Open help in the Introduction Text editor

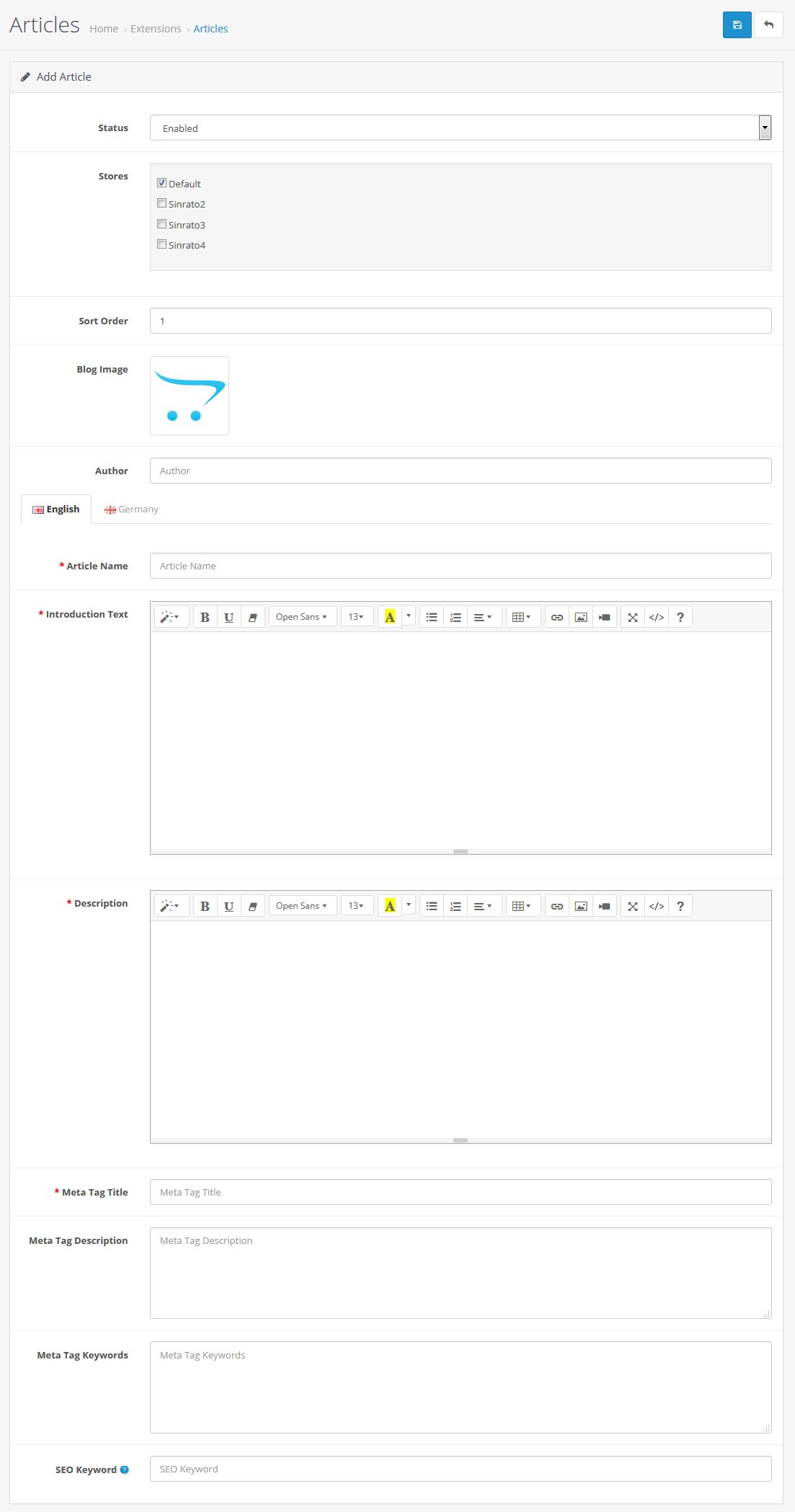tap(680, 617)
